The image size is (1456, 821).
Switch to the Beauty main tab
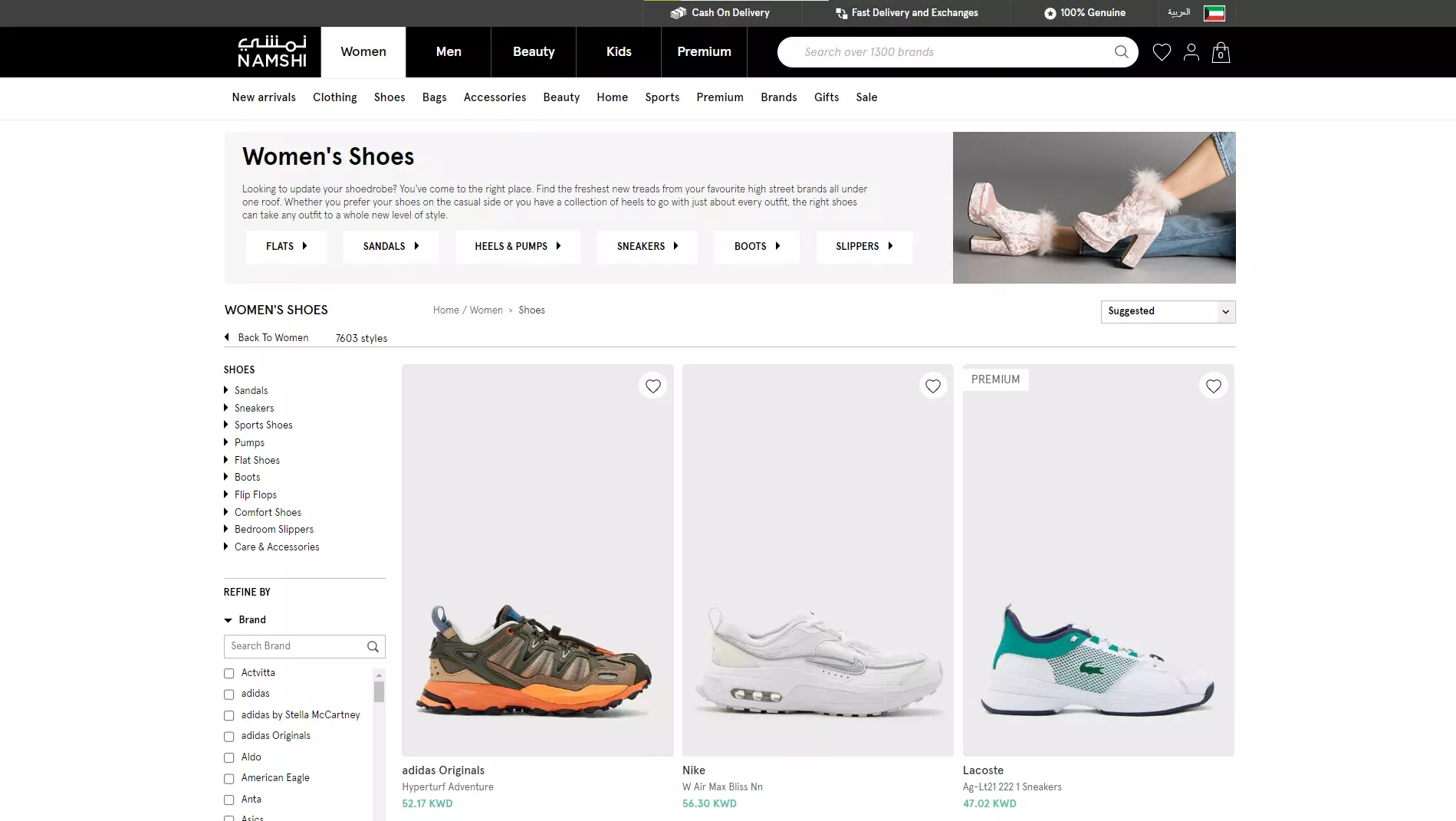(x=534, y=52)
